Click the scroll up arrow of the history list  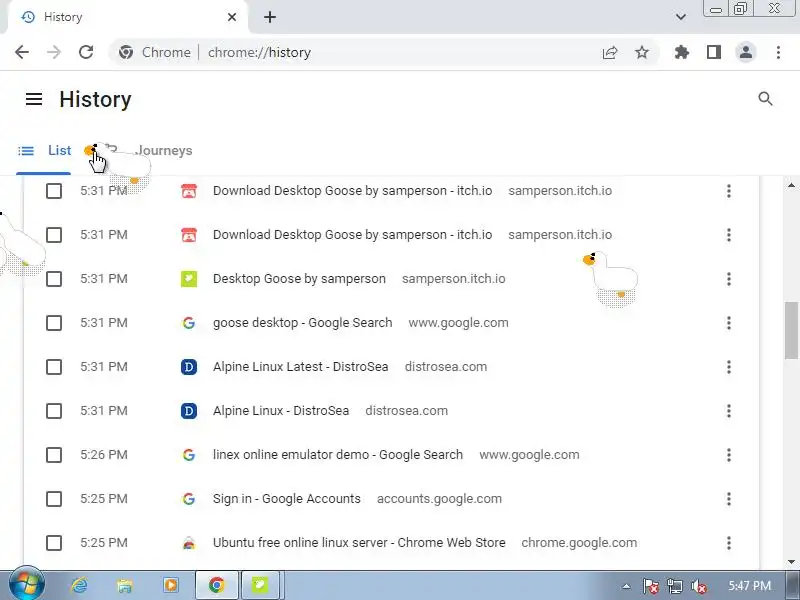[792, 185]
